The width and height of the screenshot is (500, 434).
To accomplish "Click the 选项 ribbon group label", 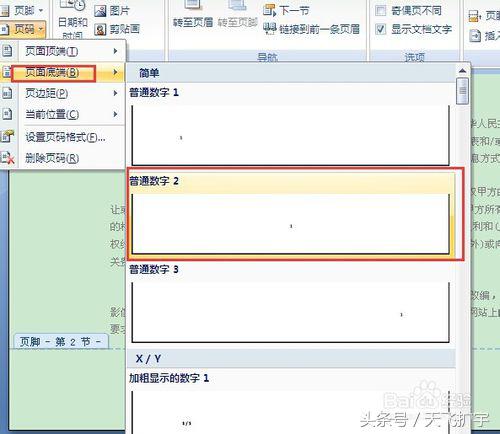I will [x=414, y=57].
